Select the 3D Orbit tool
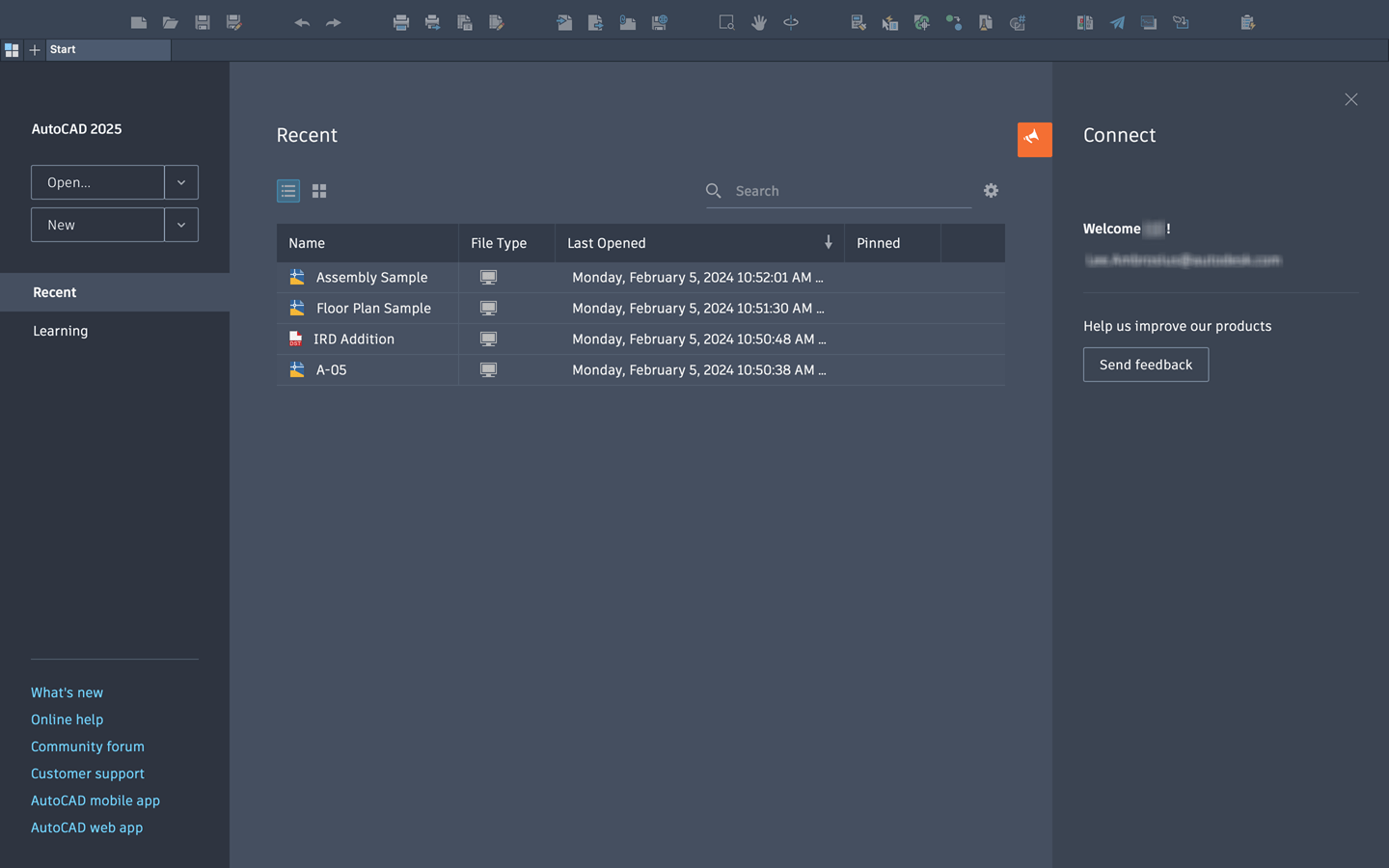The image size is (1389, 868). 791,22
